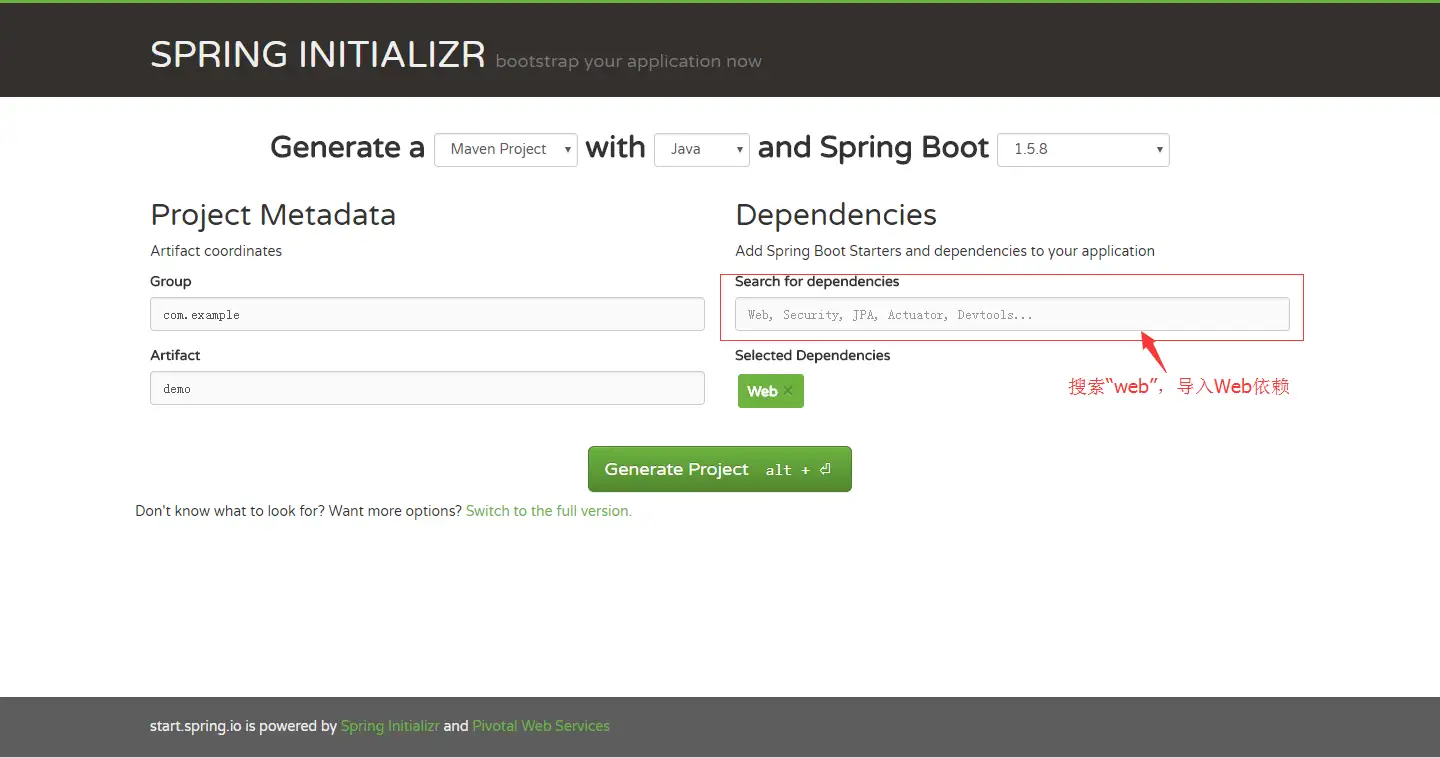Image resolution: width=1440 pixels, height=758 pixels.
Task: Click the enter-key icon on Generate Project
Action: tap(825, 469)
